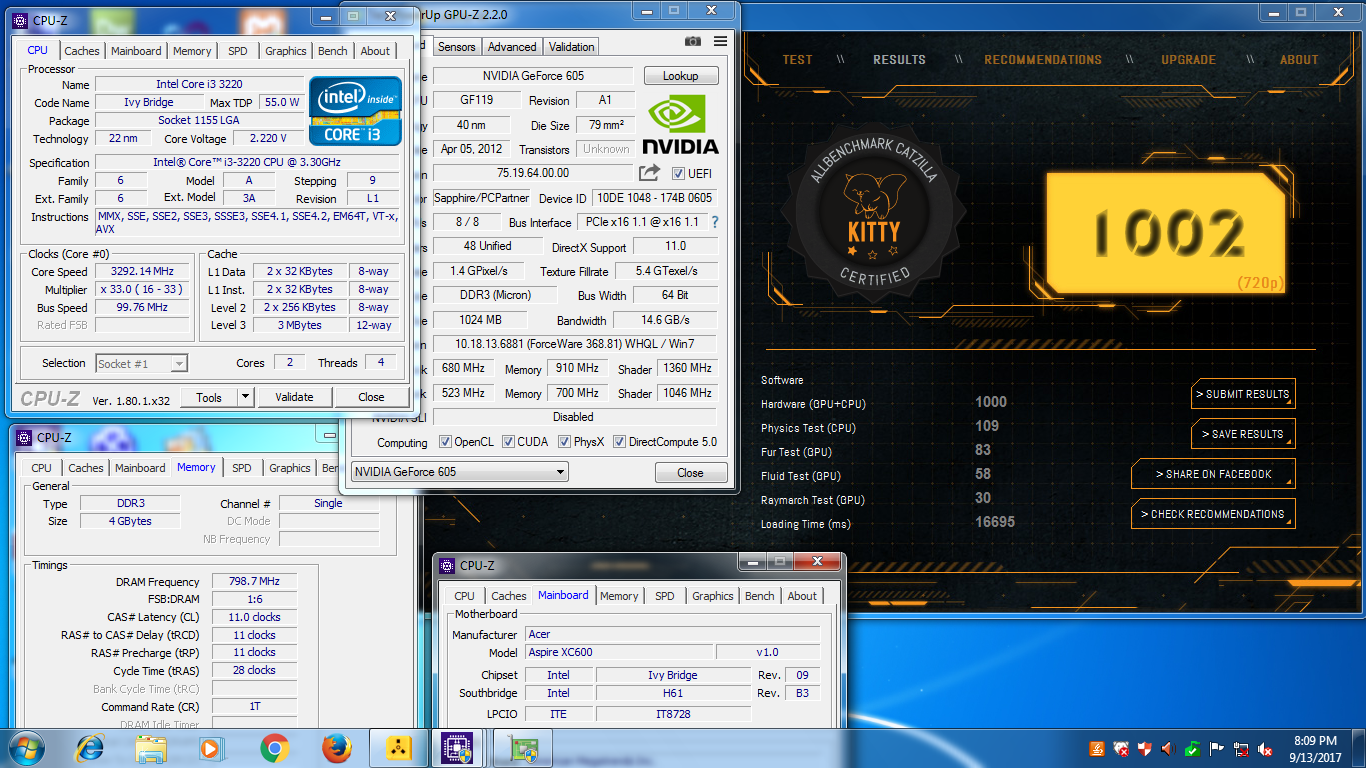This screenshot has height=768, width=1366.
Task: Launch Firefox from the taskbar
Action: (x=337, y=748)
